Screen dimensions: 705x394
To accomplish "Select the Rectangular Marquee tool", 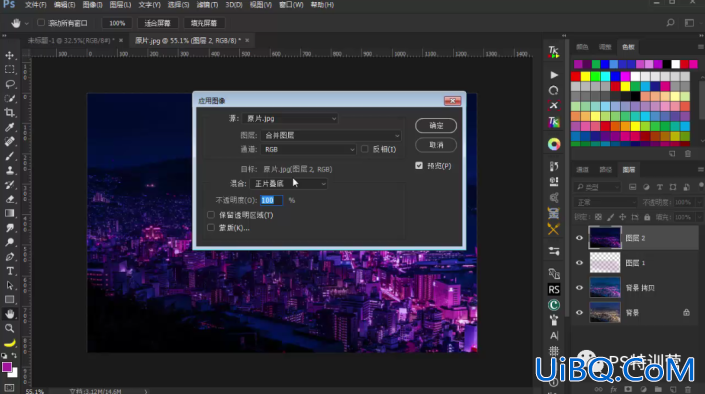I will (x=9, y=70).
